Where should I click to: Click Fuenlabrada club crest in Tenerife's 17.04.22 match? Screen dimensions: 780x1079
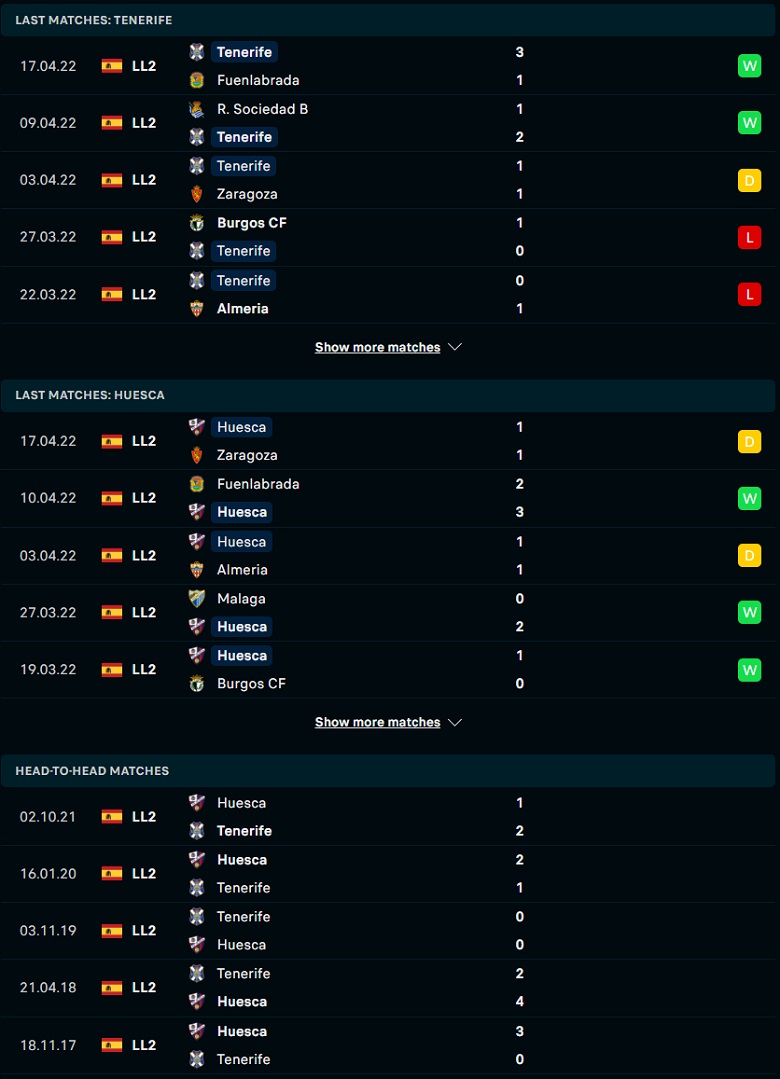[197, 80]
